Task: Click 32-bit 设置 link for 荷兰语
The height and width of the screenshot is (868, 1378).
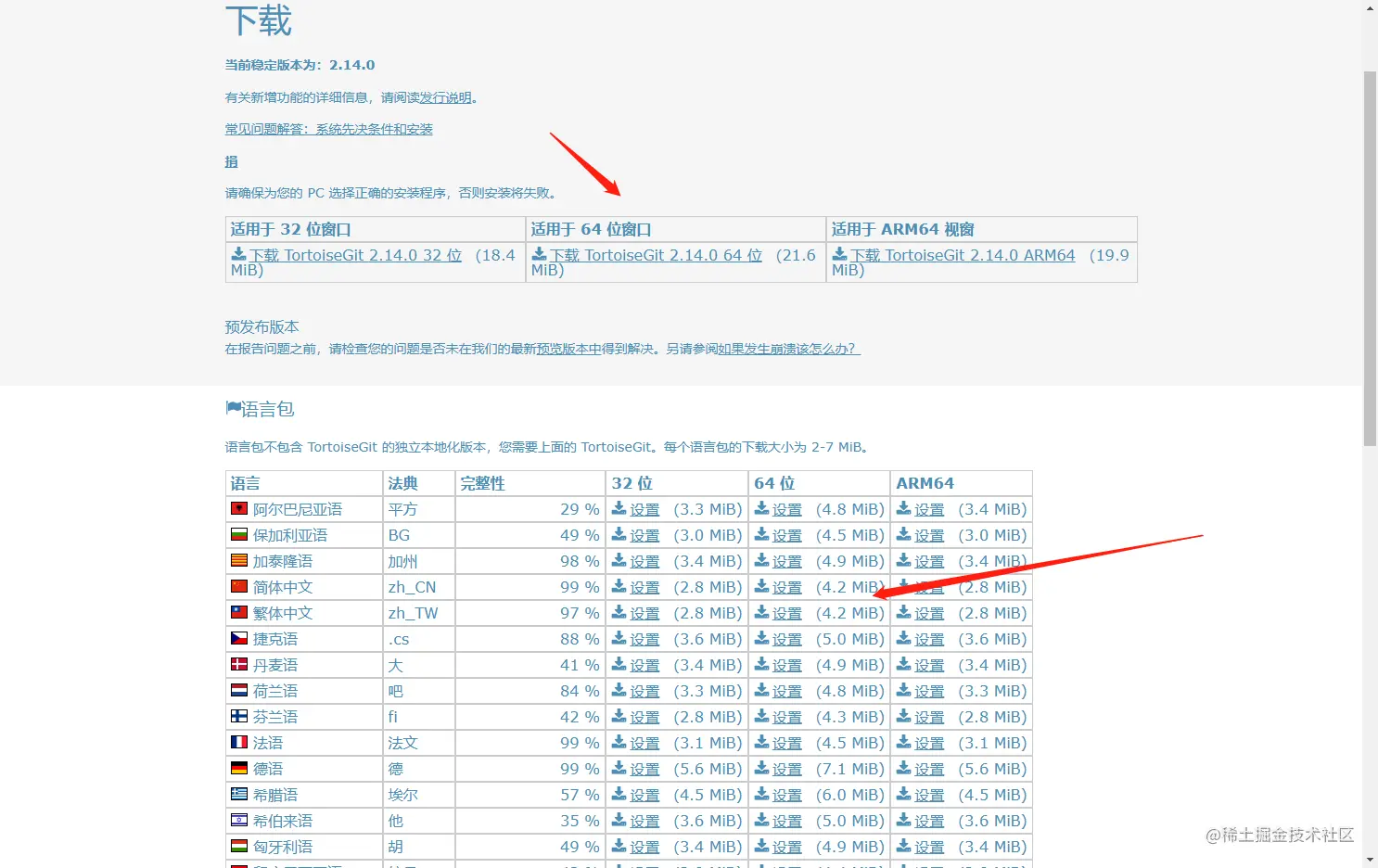Action: pos(644,692)
